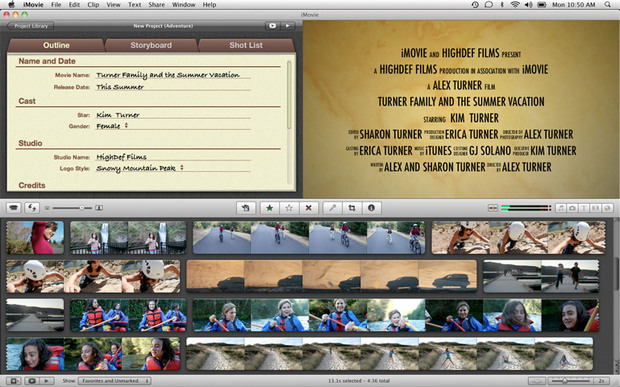Click the large thumbnail size icon

tap(99, 208)
